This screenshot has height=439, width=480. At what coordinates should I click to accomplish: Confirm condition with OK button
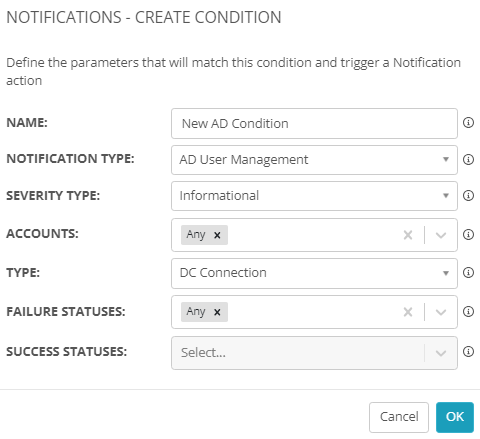(x=455, y=417)
